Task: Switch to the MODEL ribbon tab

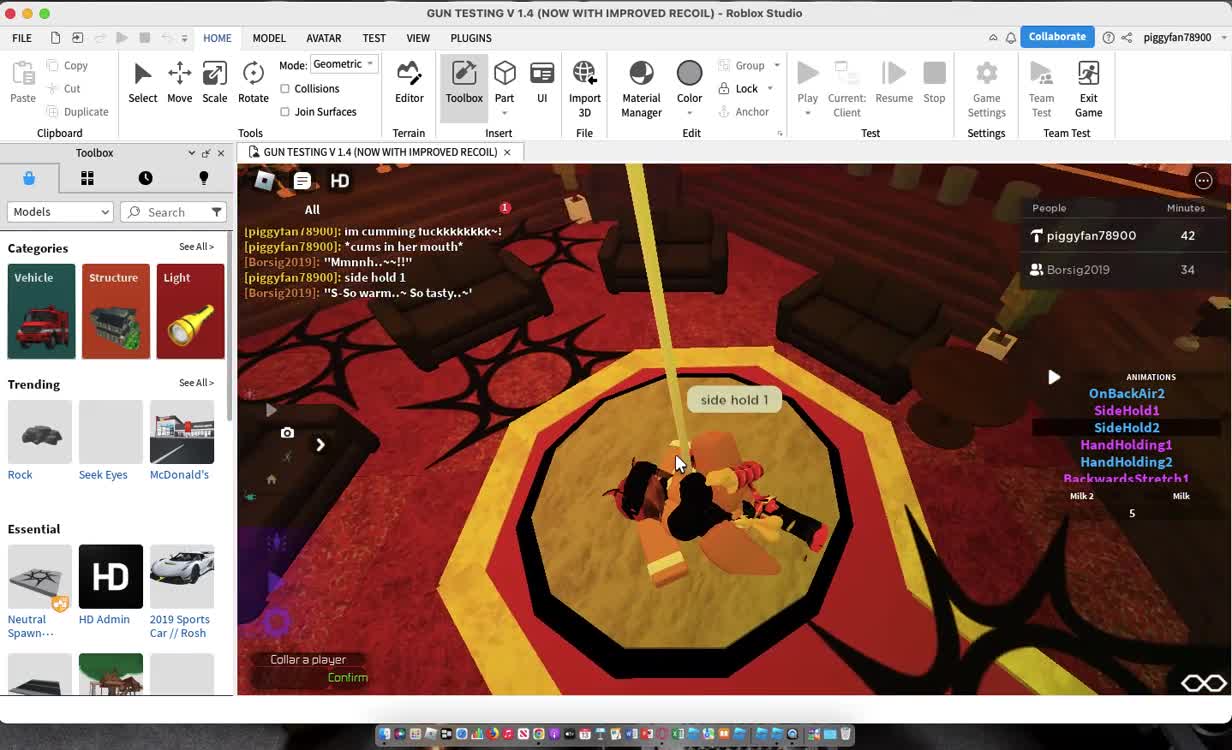Action: [269, 38]
